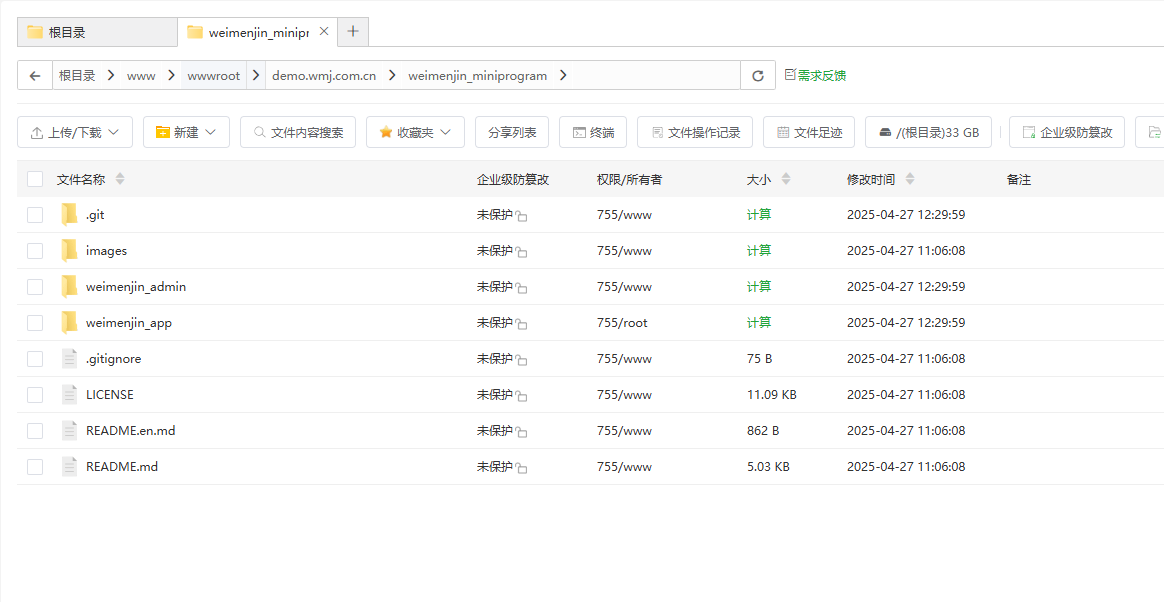Image resolution: width=1164 pixels, height=602 pixels.
Task: Click the weimenjin_admin folder icon
Action: coord(70,287)
